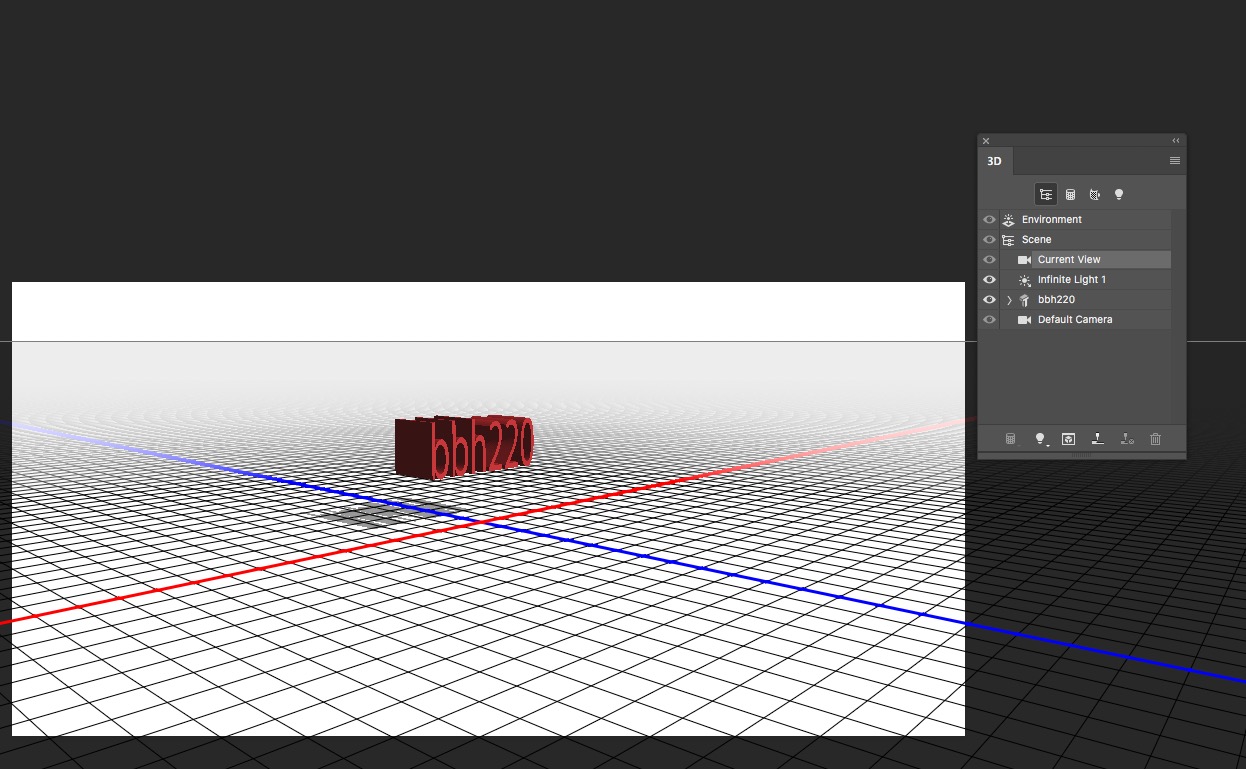The width and height of the screenshot is (1246, 769).
Task: Show the whole scene filter in 3D panel
Action: (1046, 195)
